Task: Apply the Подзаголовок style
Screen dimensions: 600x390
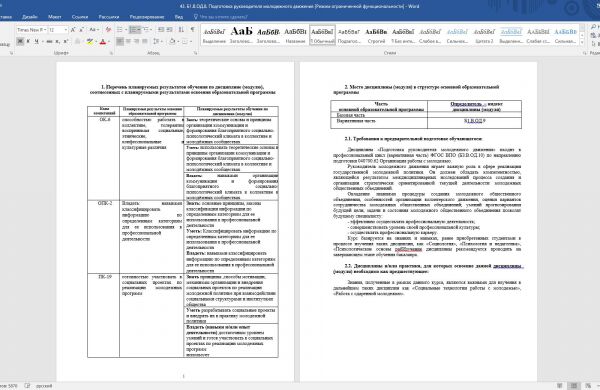Action: pos(349,35)
